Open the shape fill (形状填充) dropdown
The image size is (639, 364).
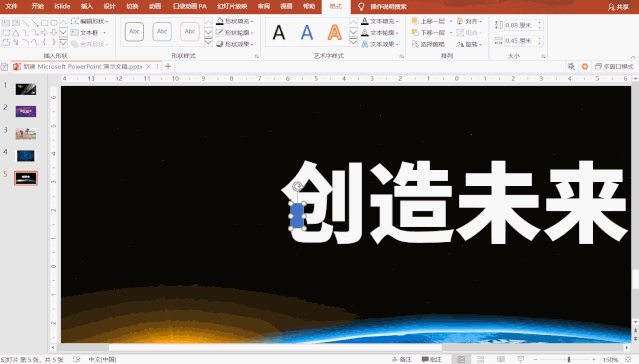click(235, 21)
